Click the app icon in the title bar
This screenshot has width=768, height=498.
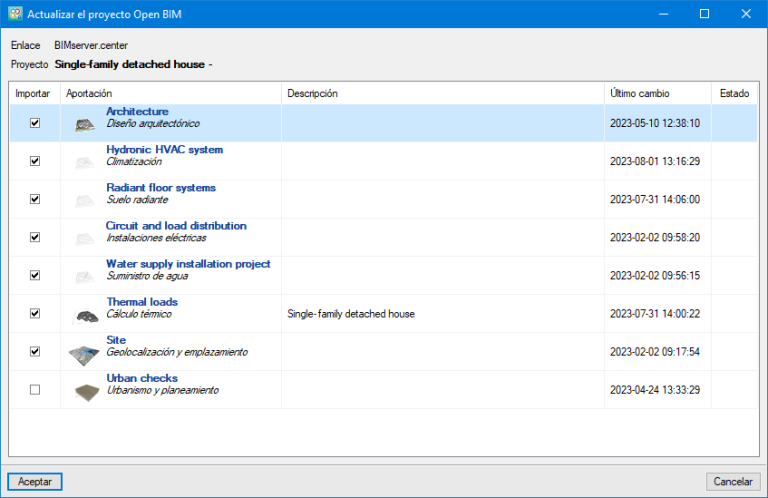coord(15,14)
